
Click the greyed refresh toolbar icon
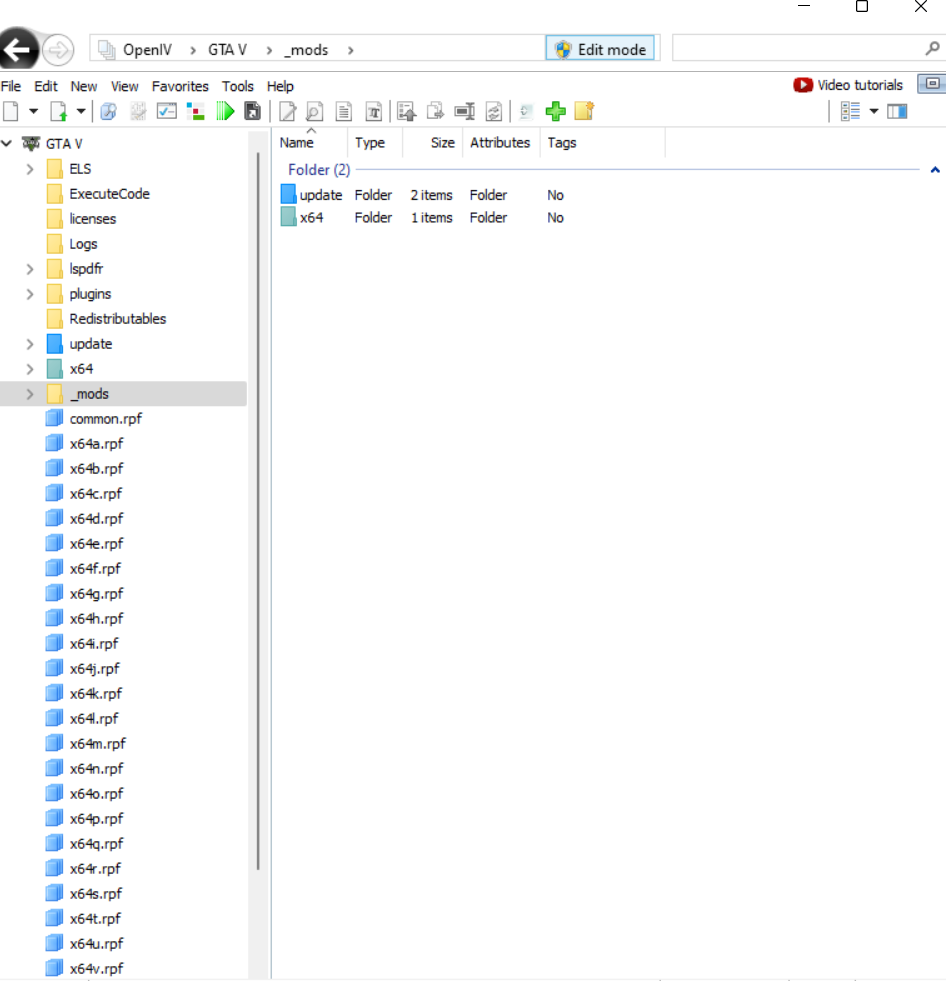pyautogui.click(x=526, y=111)
